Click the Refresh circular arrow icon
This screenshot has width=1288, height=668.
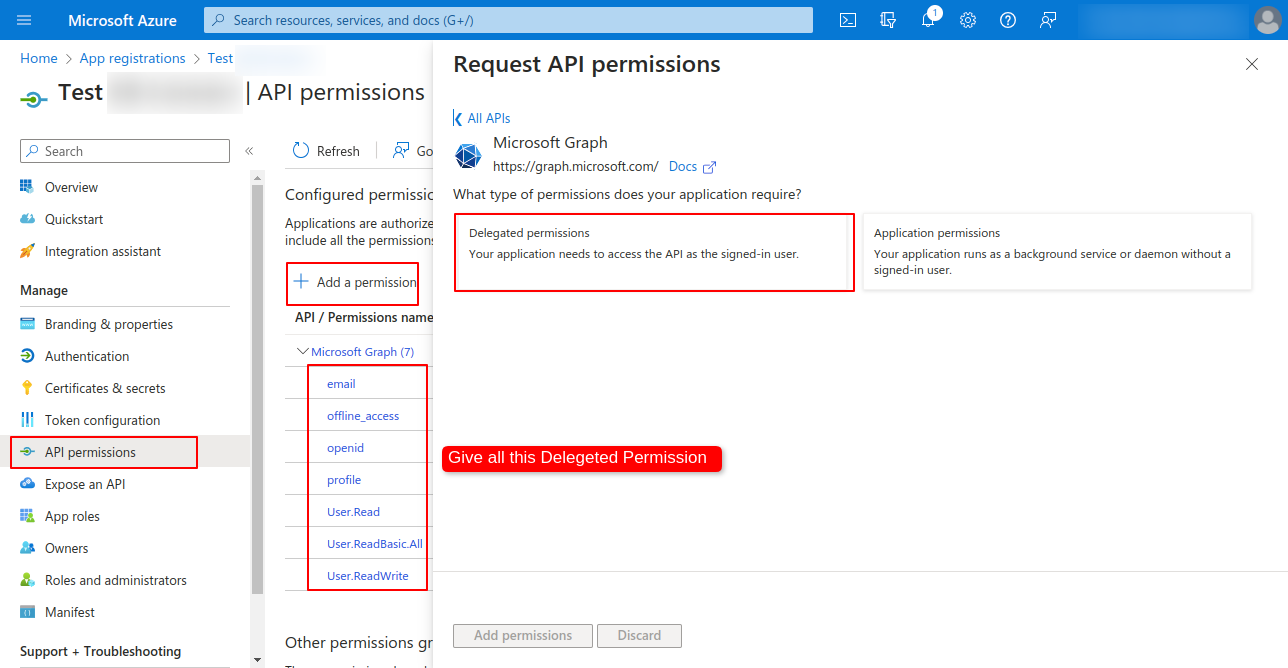coord(301,151)
